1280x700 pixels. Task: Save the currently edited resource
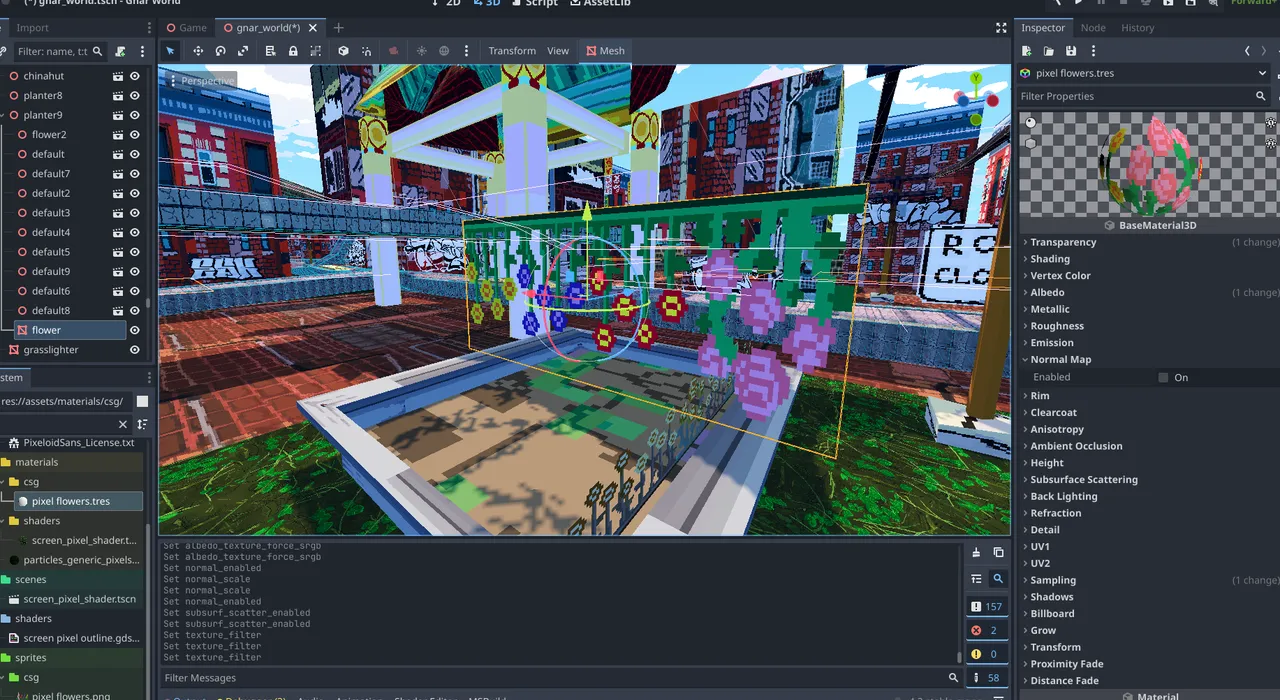tap(1071, 51)
